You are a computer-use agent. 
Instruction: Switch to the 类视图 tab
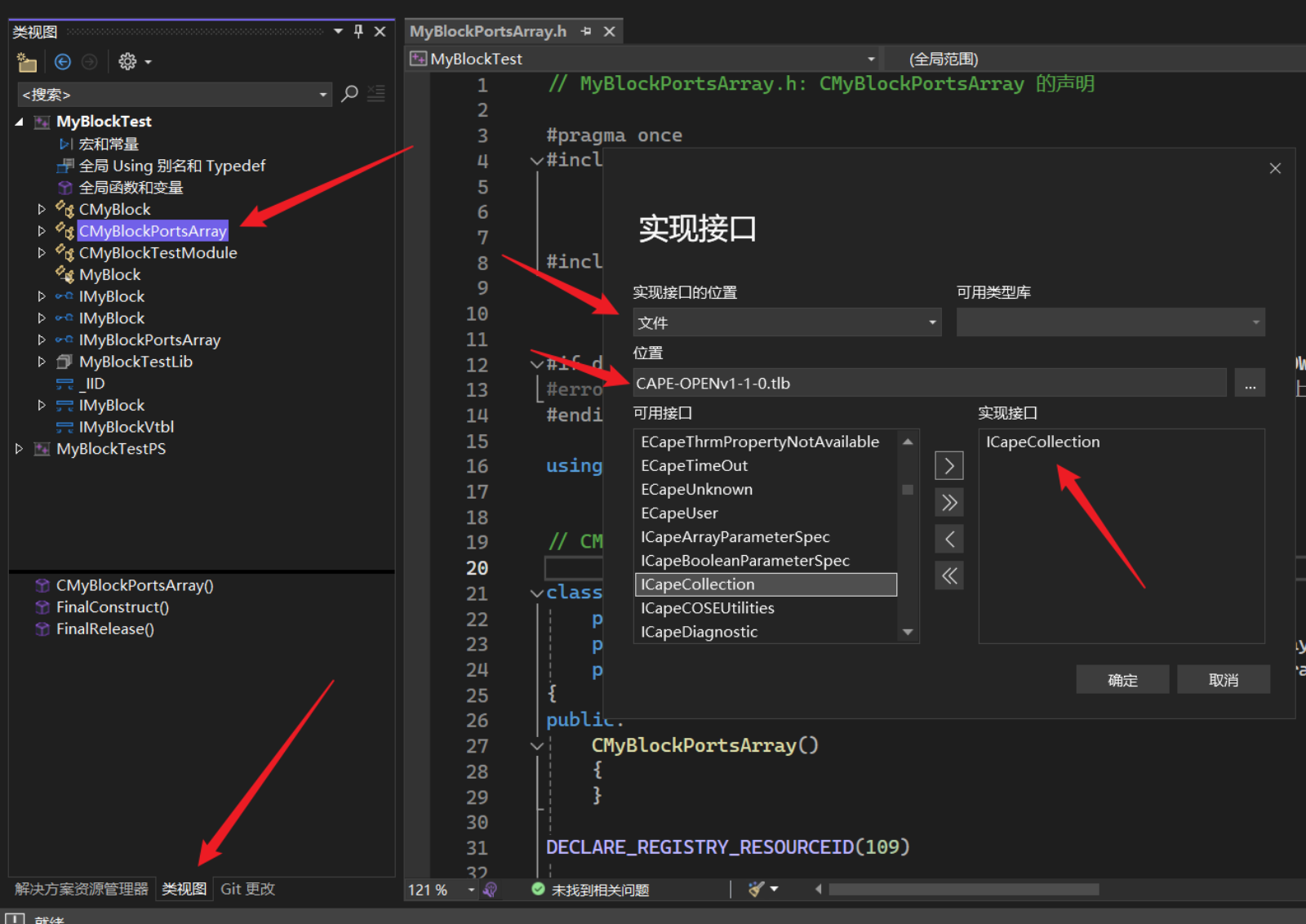pyautogui.click(x=184, y=889)
